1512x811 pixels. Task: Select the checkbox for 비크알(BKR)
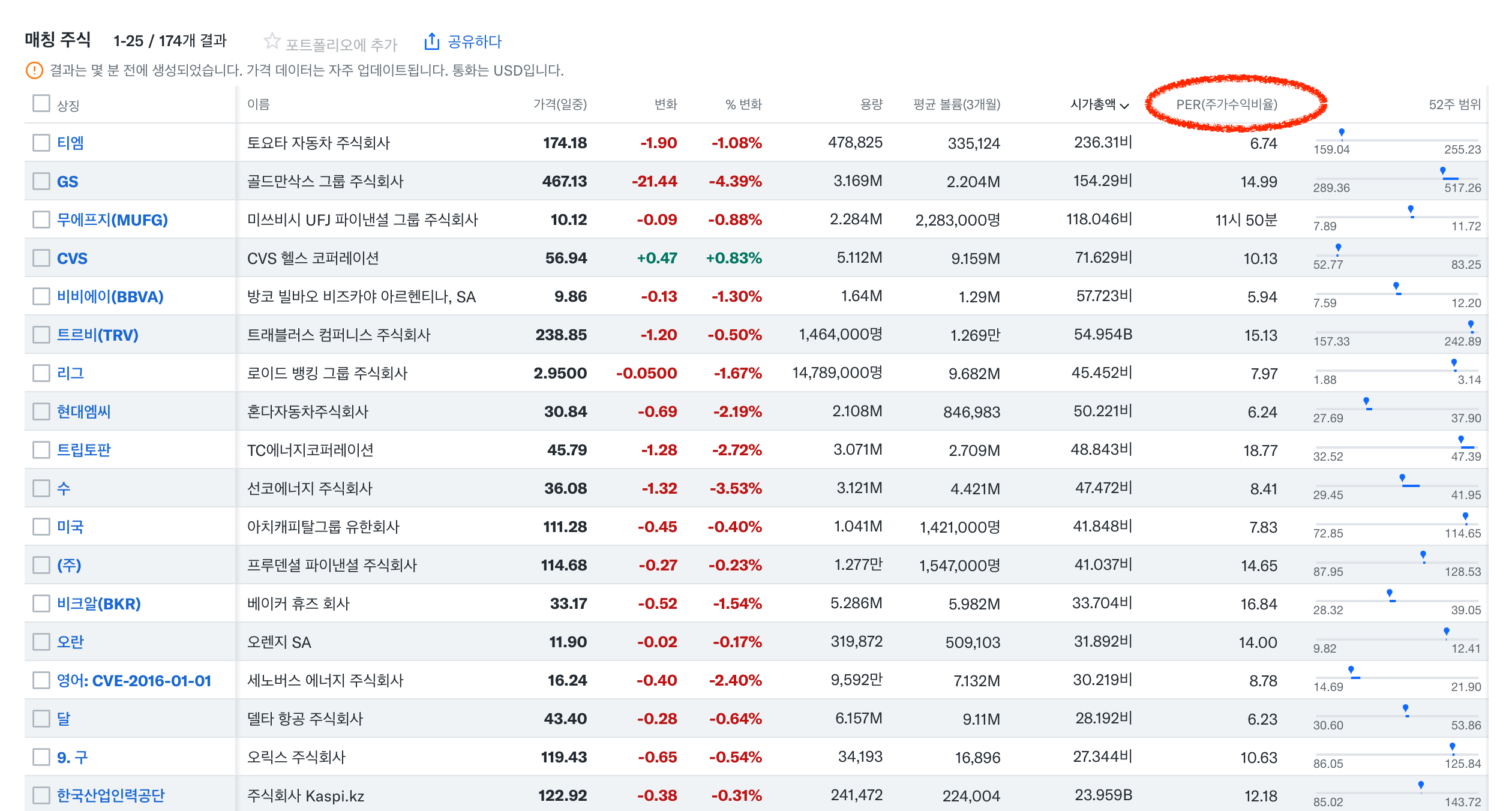(40, 603)
